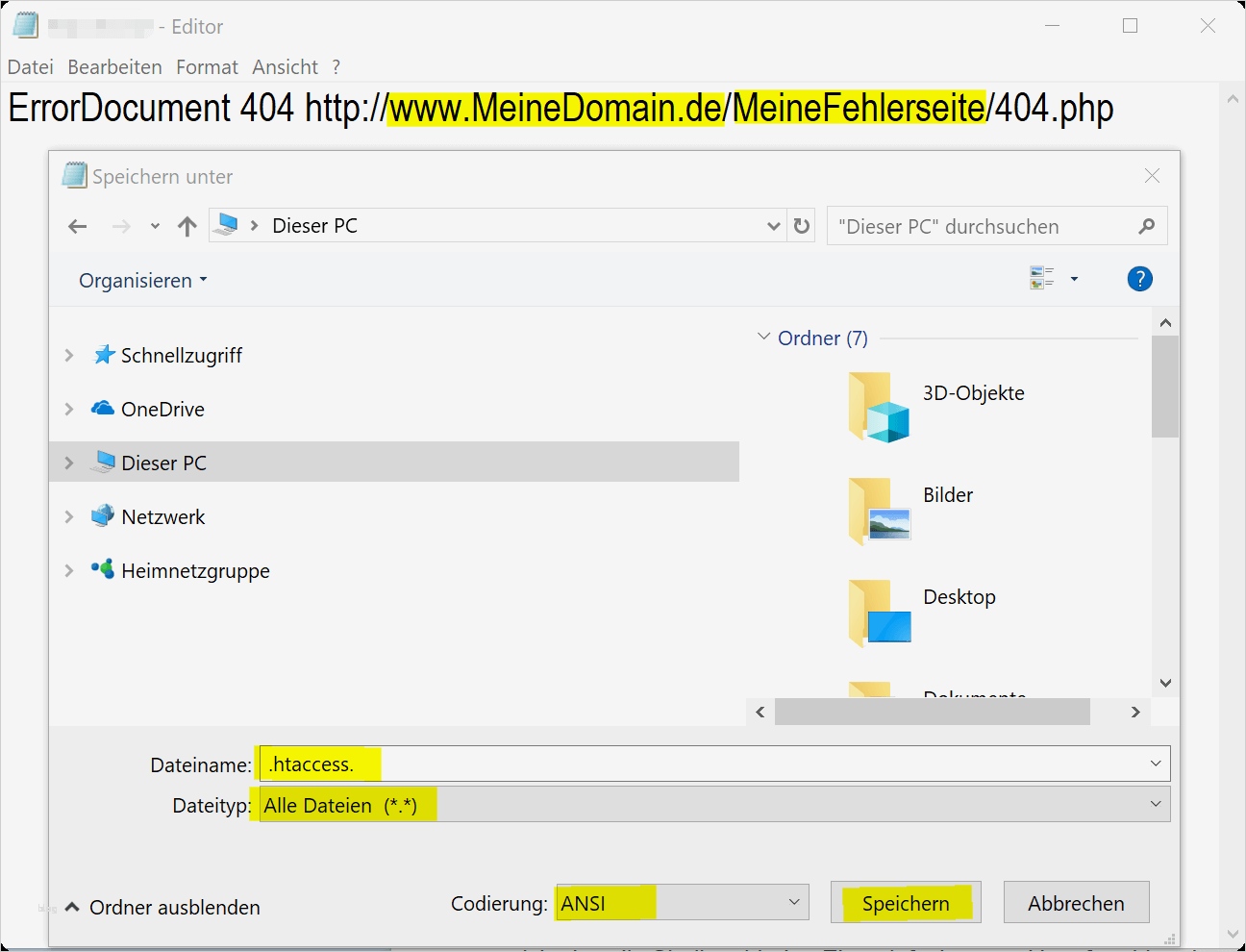Expand the OneDrive tree node
Viewport: 1246px width, 952px height.
pos(69,409)
